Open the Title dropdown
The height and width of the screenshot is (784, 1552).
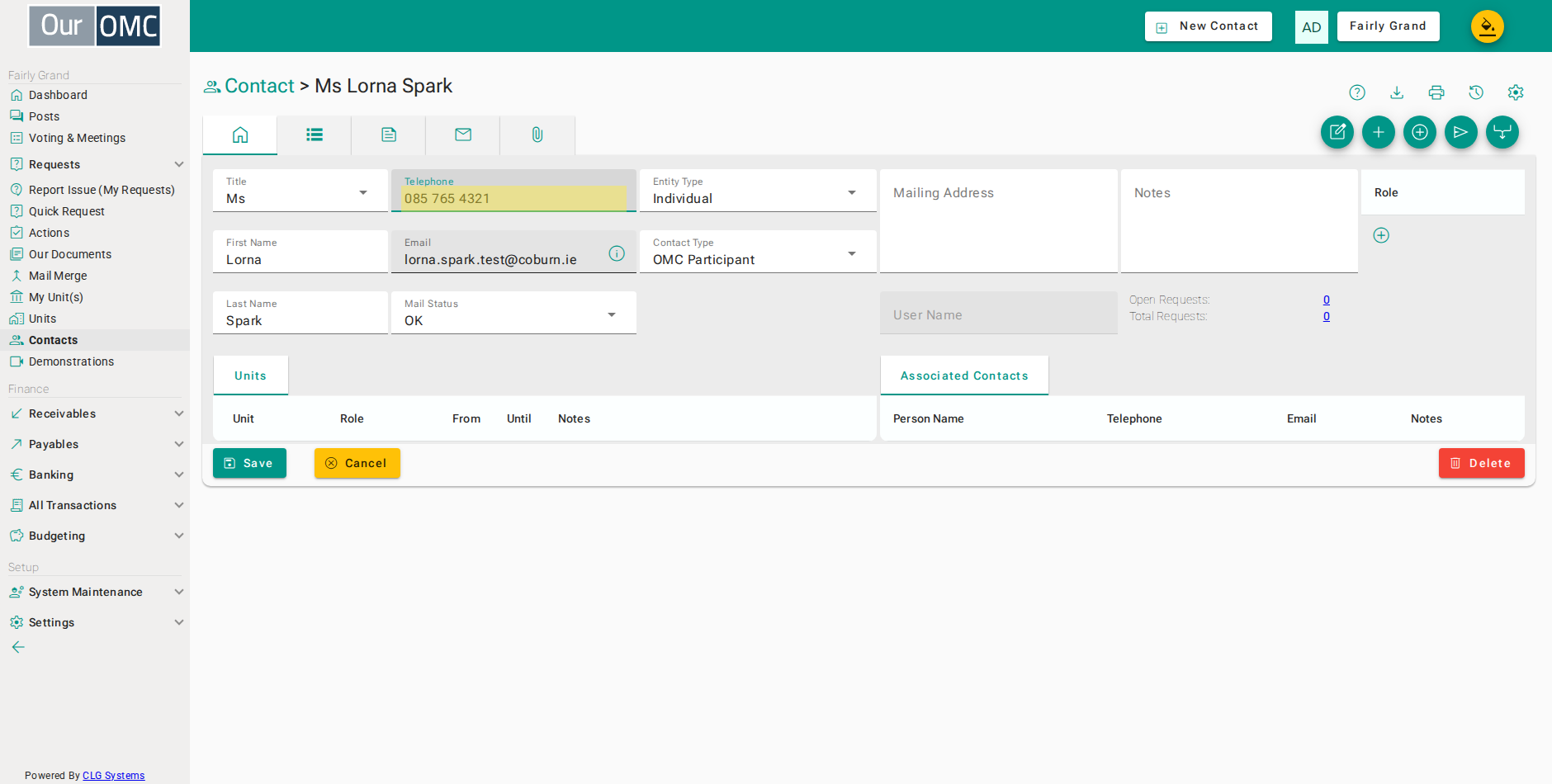(x=300, y=191)
